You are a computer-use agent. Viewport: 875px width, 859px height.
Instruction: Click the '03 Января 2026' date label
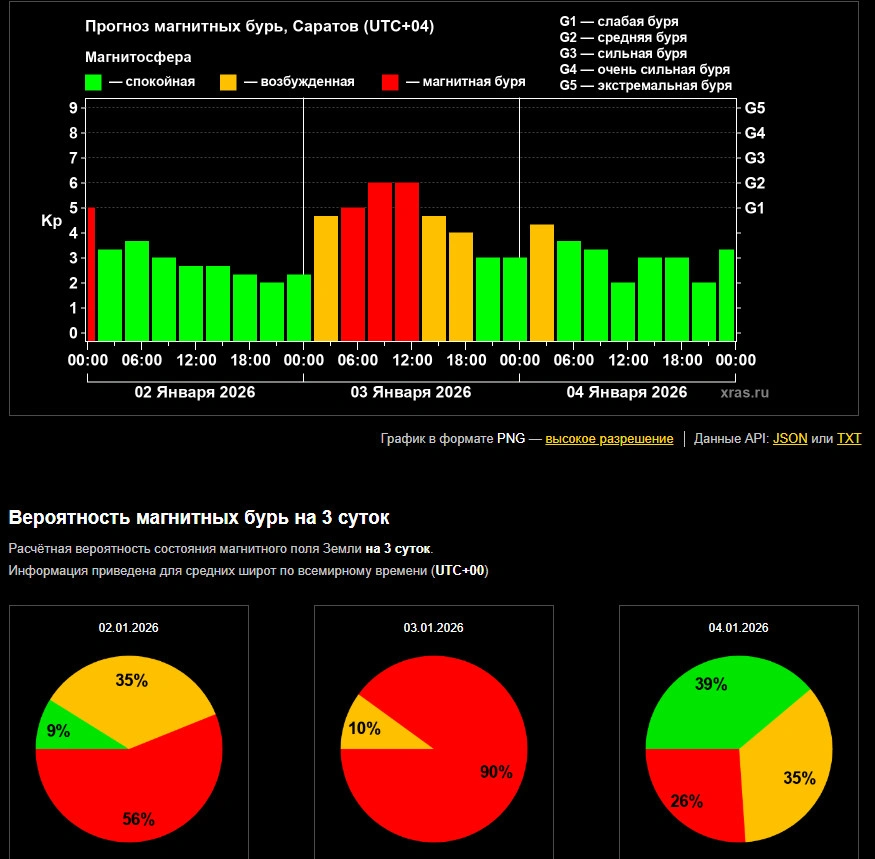point(410,392)
